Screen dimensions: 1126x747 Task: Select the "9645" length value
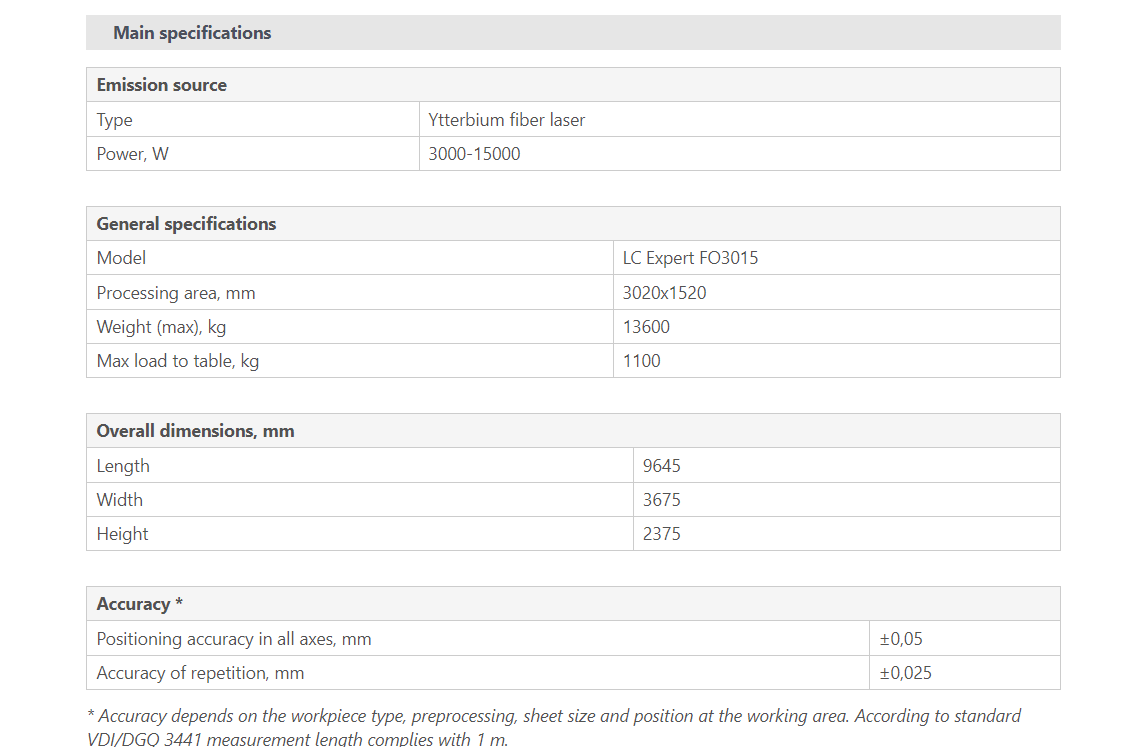(661, 466)
